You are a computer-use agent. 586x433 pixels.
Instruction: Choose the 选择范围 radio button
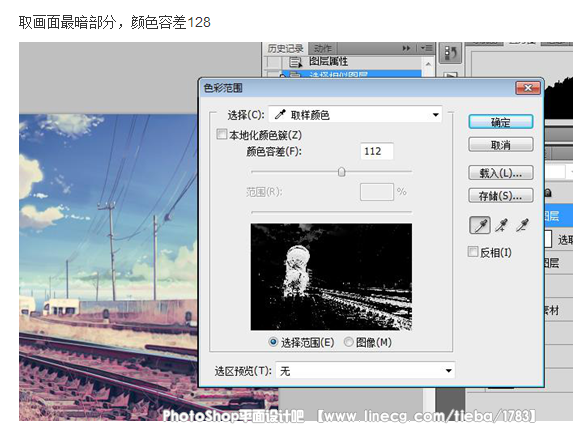(x=273, y=342)
